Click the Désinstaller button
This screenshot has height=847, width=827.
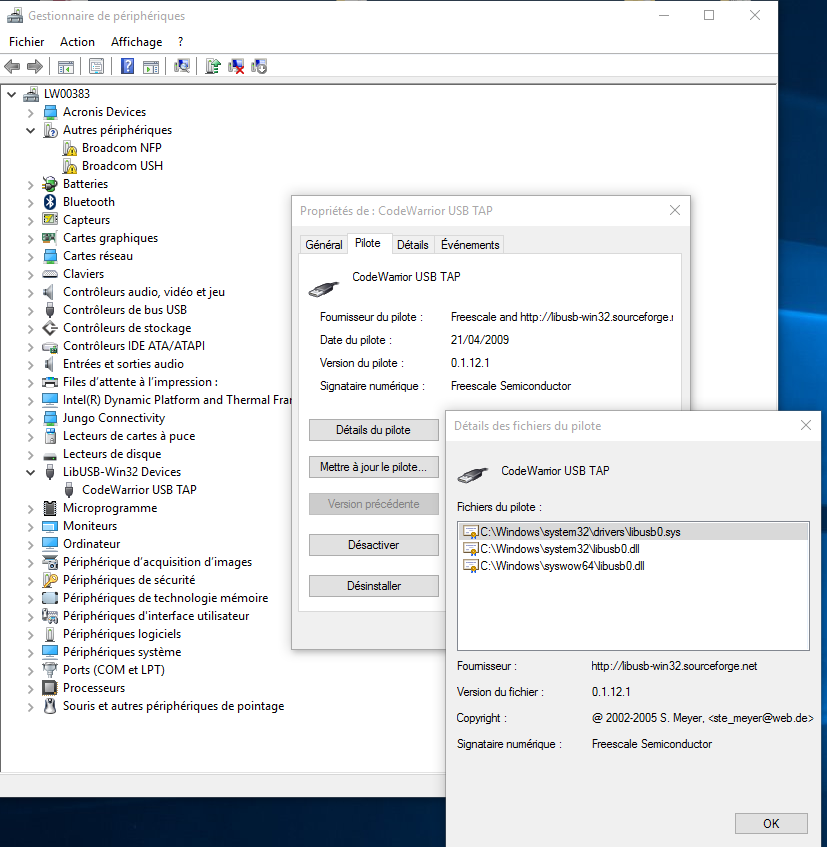(x=373, y=586)
